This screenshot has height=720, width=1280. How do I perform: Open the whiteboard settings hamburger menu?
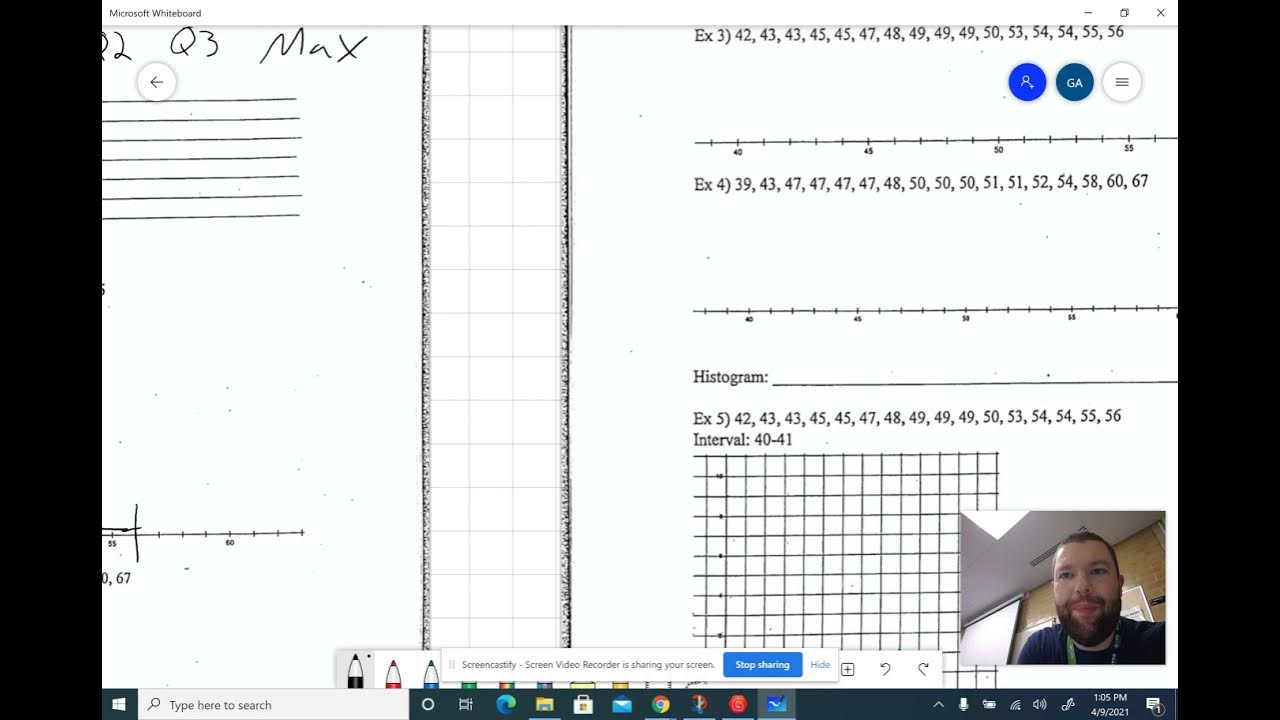1122,82
